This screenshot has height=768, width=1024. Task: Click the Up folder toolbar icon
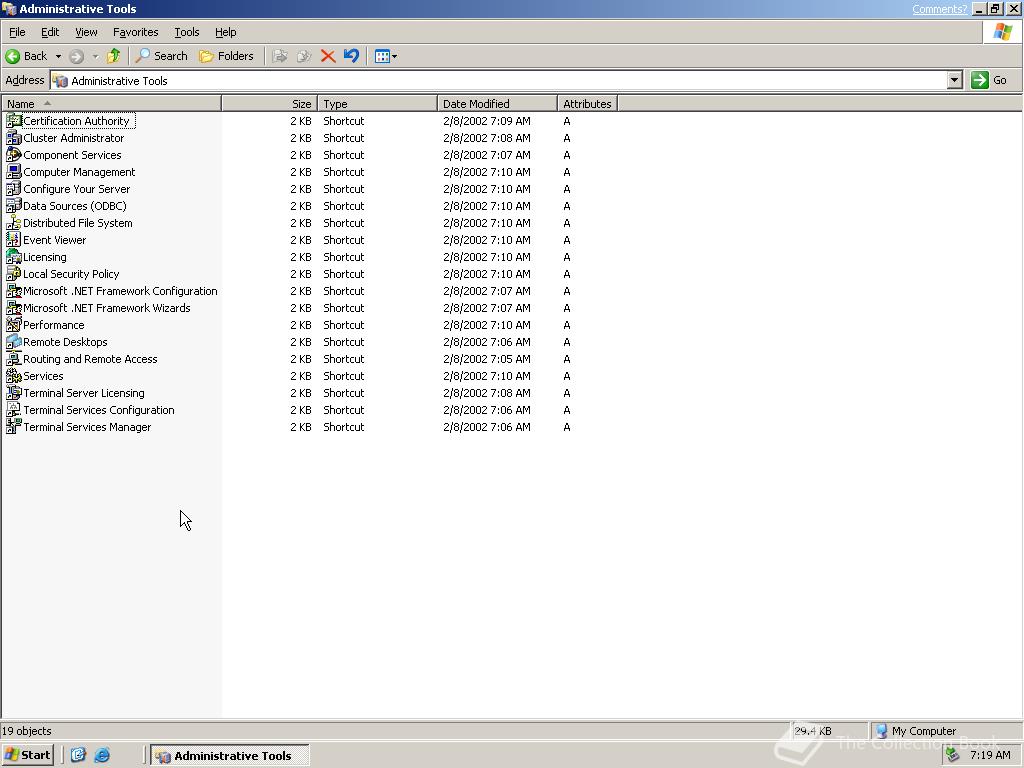pos(114,56)
